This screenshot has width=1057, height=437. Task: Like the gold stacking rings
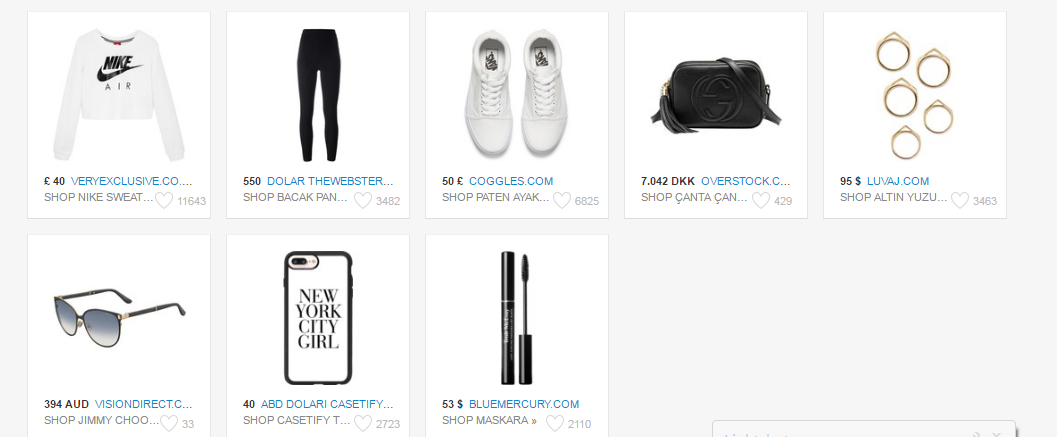[959, 200]
